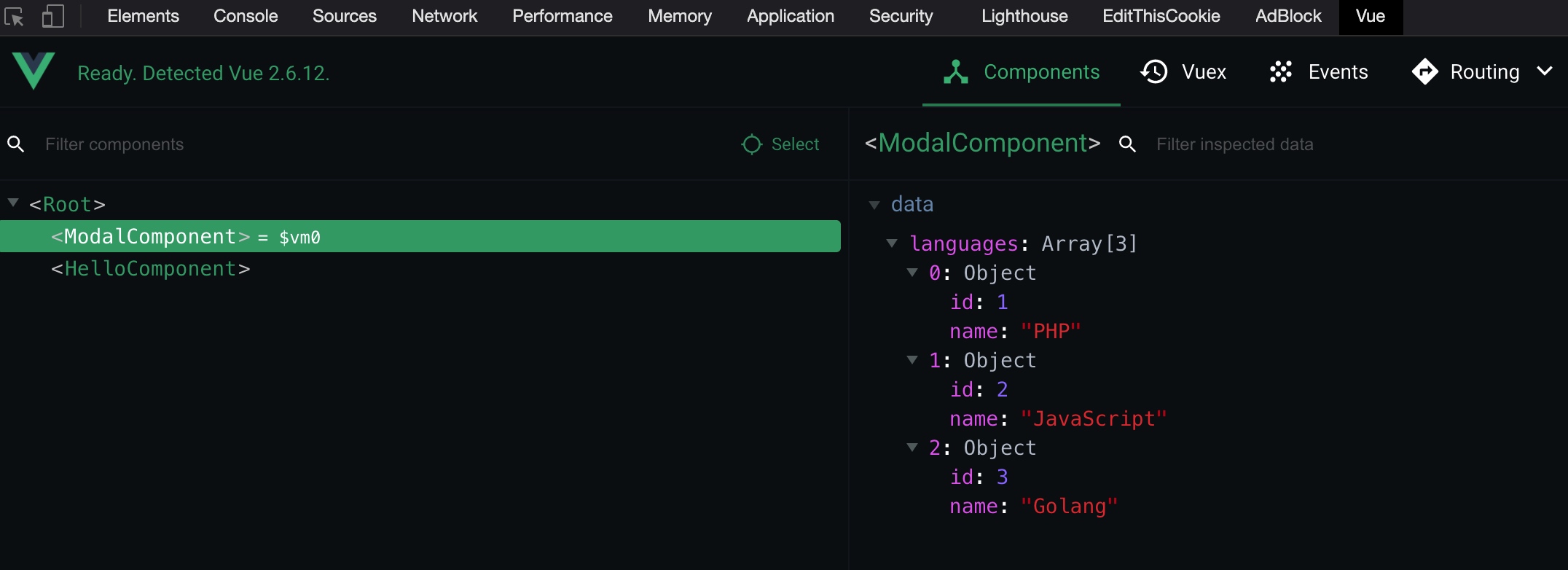Click the Vuex history clock icon
Screen dimensions: 1568x570
[1154, 71]
